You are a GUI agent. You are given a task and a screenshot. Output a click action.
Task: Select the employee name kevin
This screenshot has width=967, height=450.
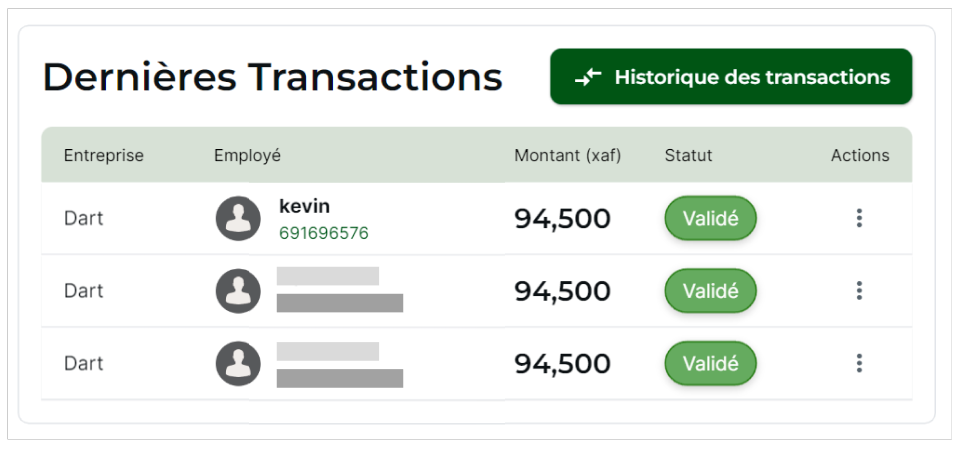(x=304, y=206)
